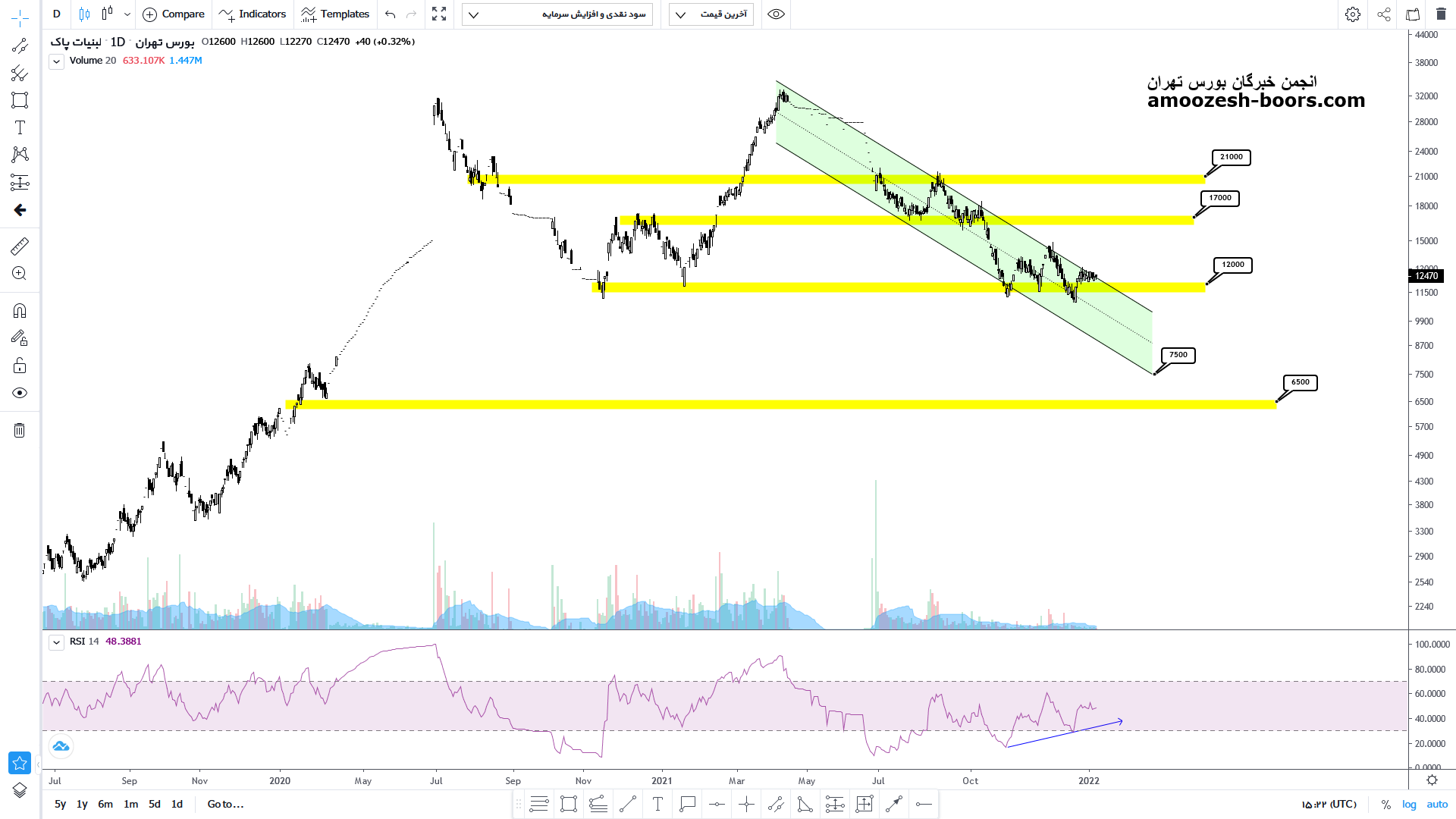Toggle log scale at bottom right
Viewport: 1456px width, 819px height.
tap(1409, 804)
